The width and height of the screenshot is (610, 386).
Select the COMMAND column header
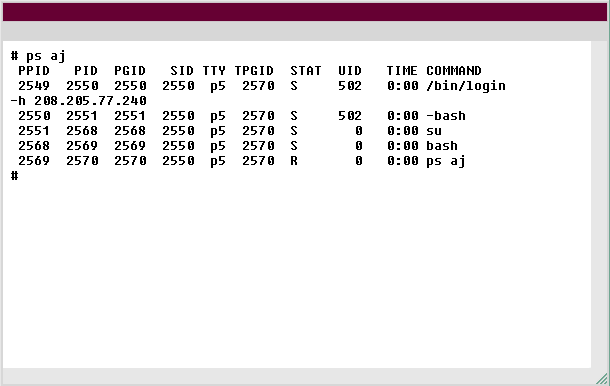[454, 71]
